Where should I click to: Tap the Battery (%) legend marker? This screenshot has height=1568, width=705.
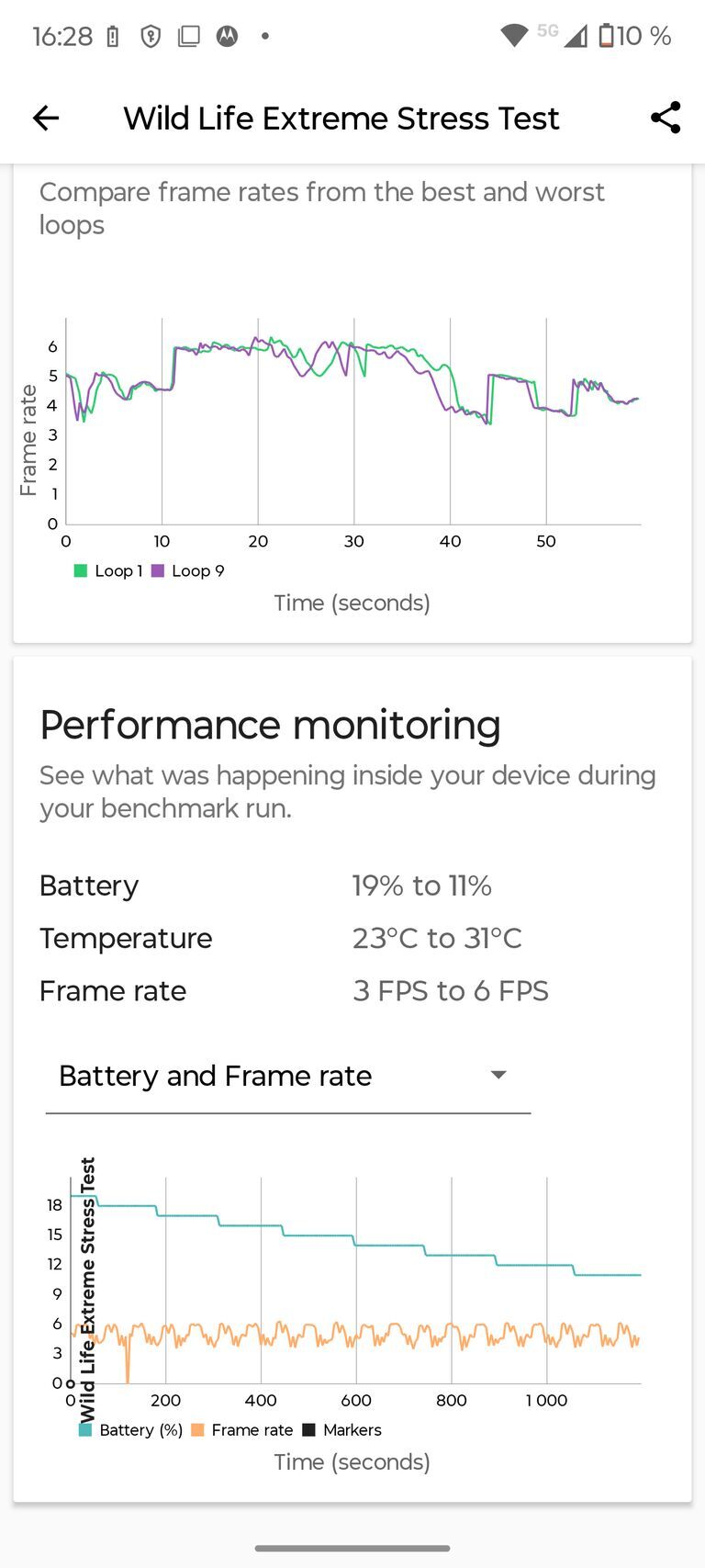click(83, 1429)
